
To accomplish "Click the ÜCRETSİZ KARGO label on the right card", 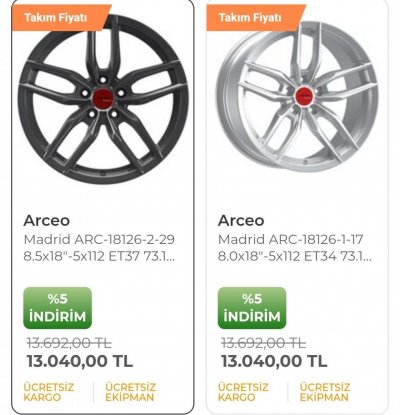I will click(243, 392).
